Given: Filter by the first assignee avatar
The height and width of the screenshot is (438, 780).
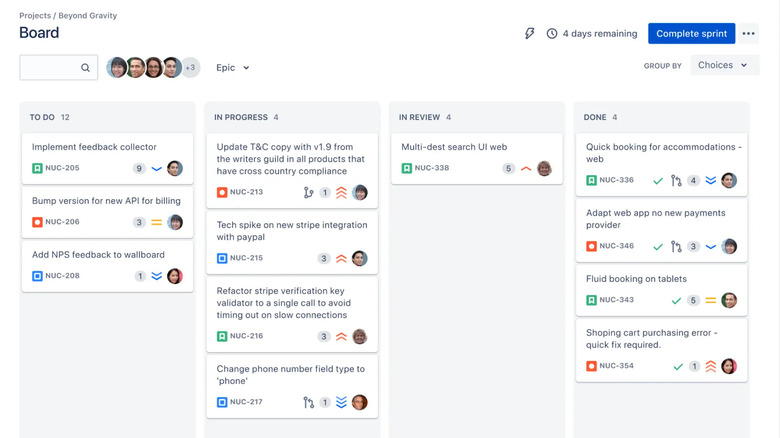Looking at the screenshot, I should (x=117, y=67).
